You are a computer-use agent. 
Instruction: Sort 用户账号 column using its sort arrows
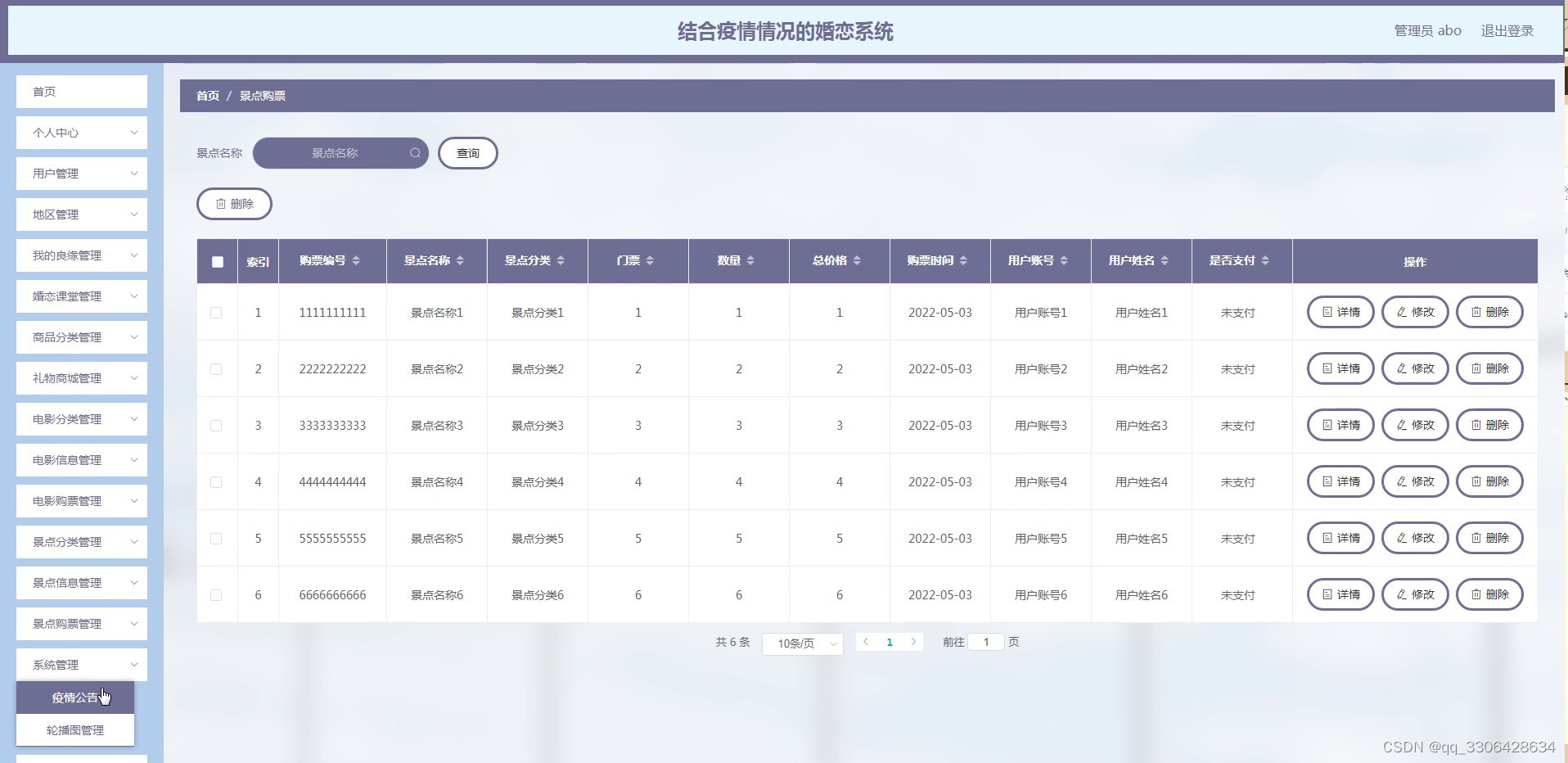[1064, 260]
